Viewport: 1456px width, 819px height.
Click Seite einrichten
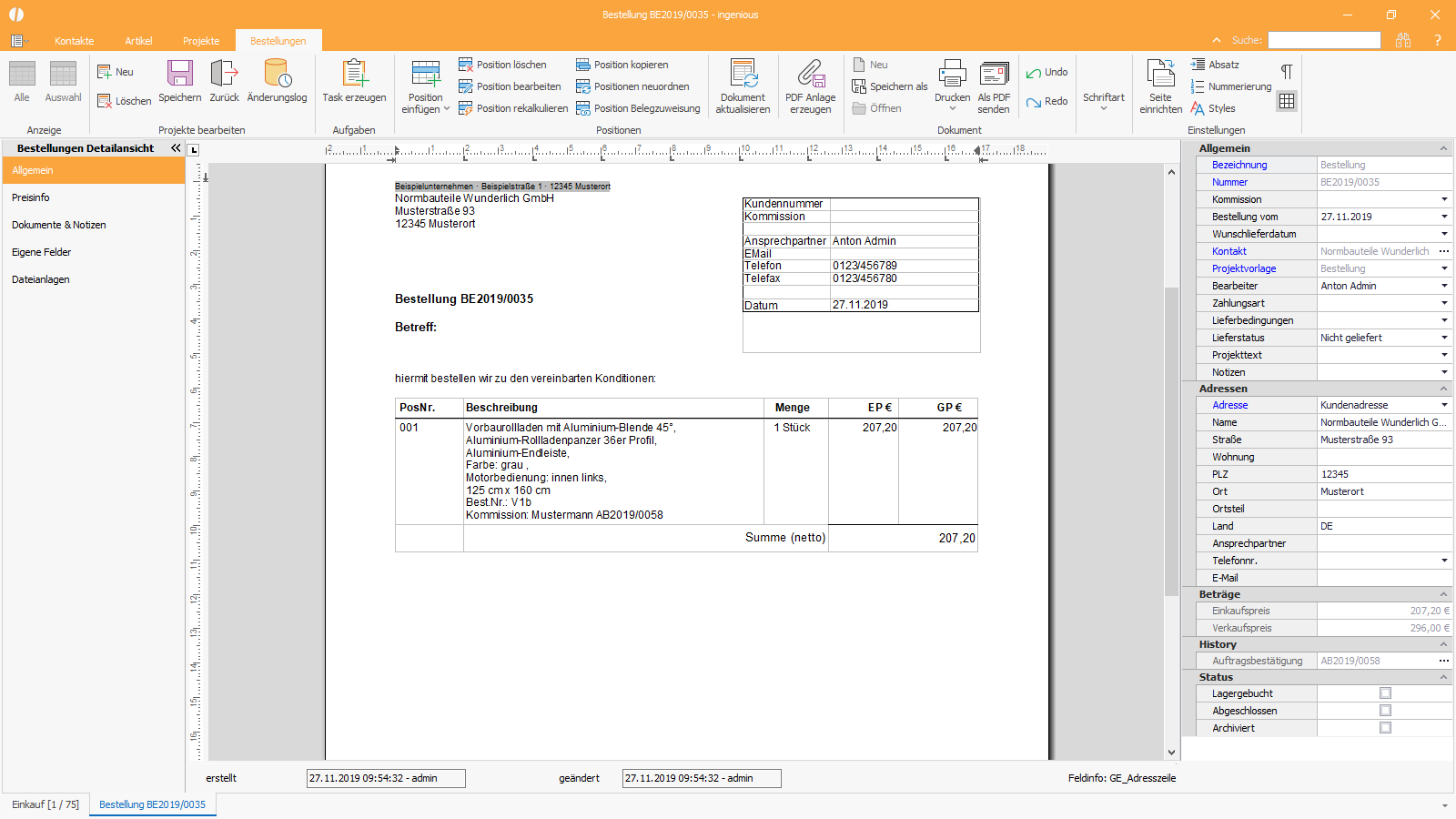1160,87
